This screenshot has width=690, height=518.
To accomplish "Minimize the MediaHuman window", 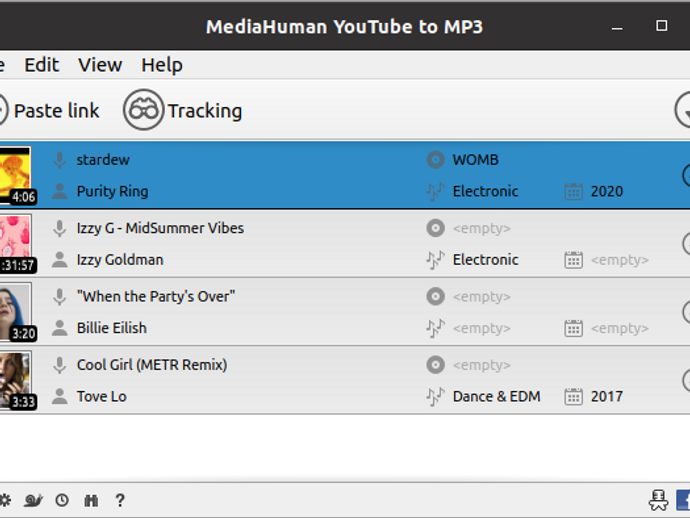I will pos(617,28).
